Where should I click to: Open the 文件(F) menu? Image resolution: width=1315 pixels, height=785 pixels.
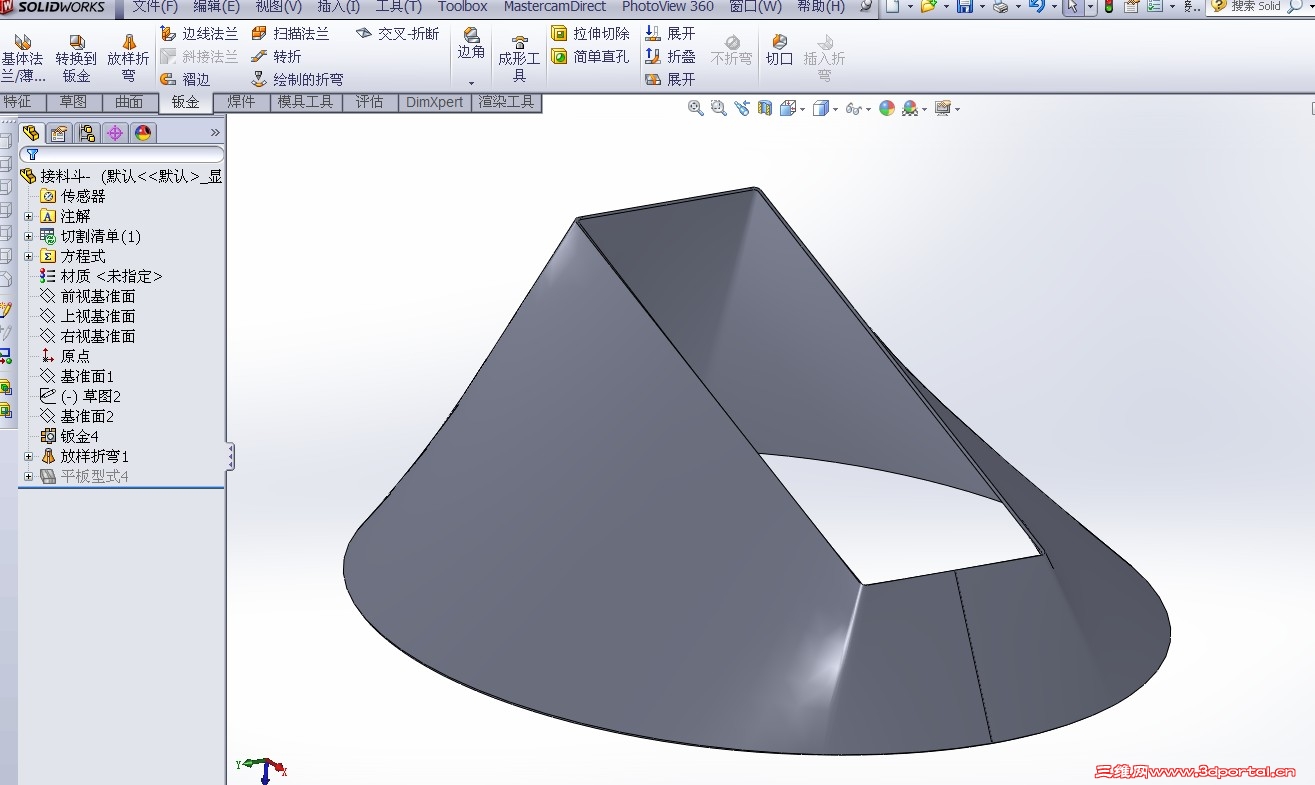(x=157, y=6)
